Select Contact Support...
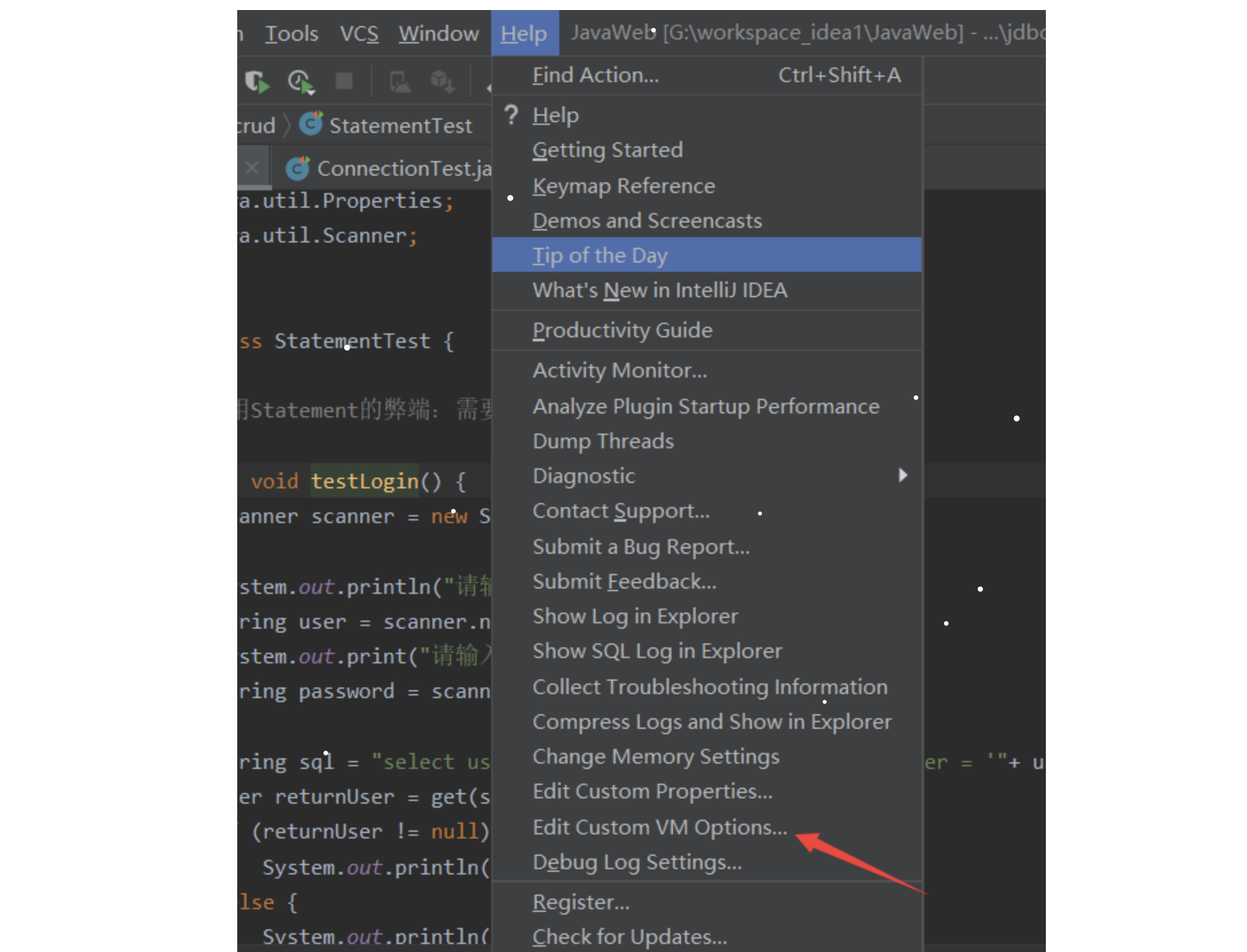The width and height of the screenshot is (1247, 952). pos(707,510)
